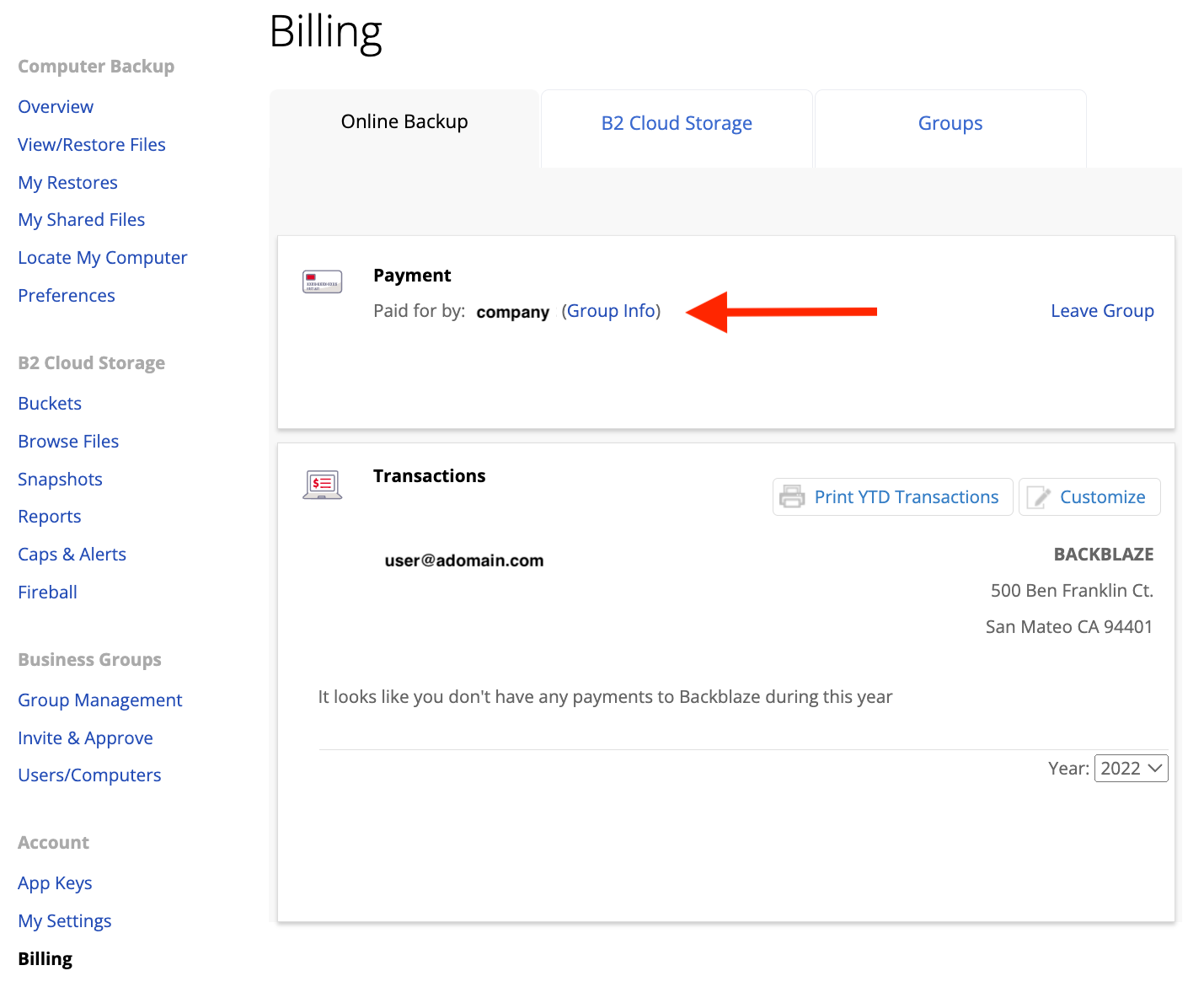Click the Account sidebar heading
This screenshot has height=1003, width=1204.
point(53,843)
